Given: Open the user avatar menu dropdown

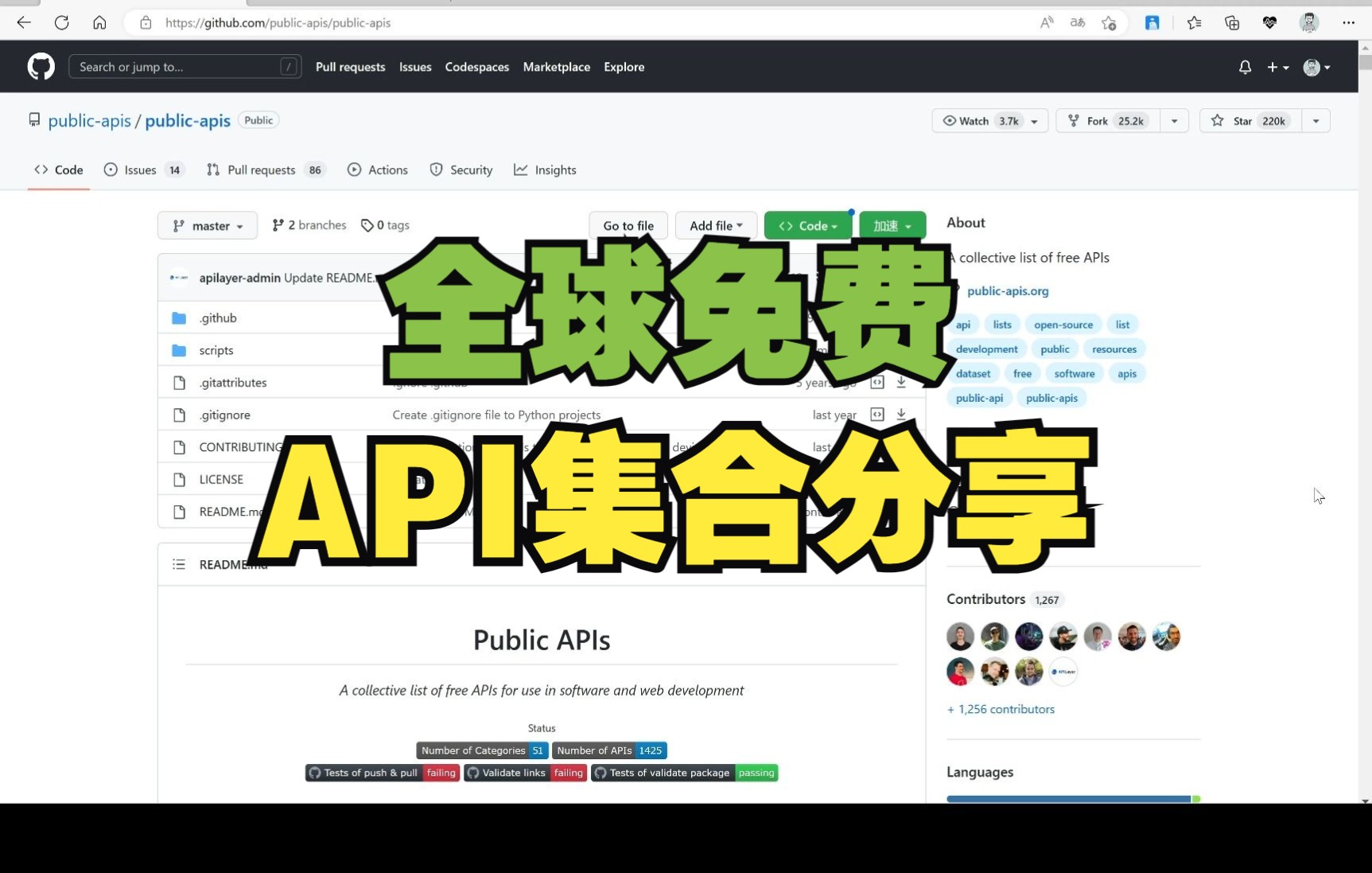Looking at the screenshot, I should point(1317,68).
